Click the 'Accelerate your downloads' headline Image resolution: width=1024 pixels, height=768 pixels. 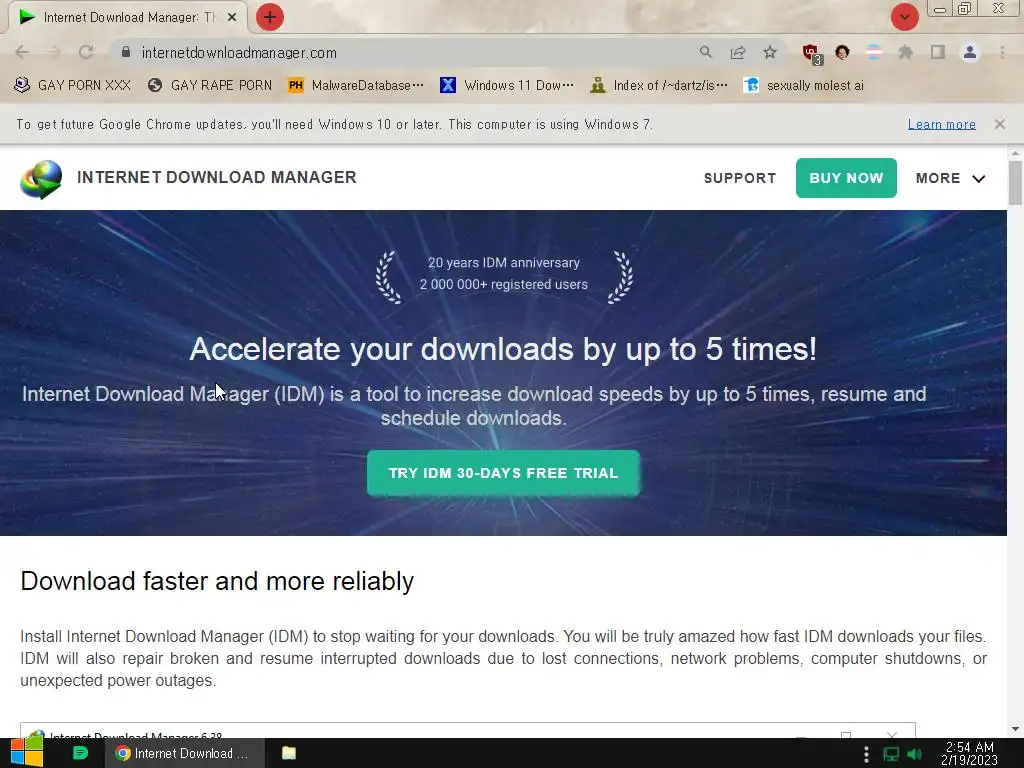503,349
